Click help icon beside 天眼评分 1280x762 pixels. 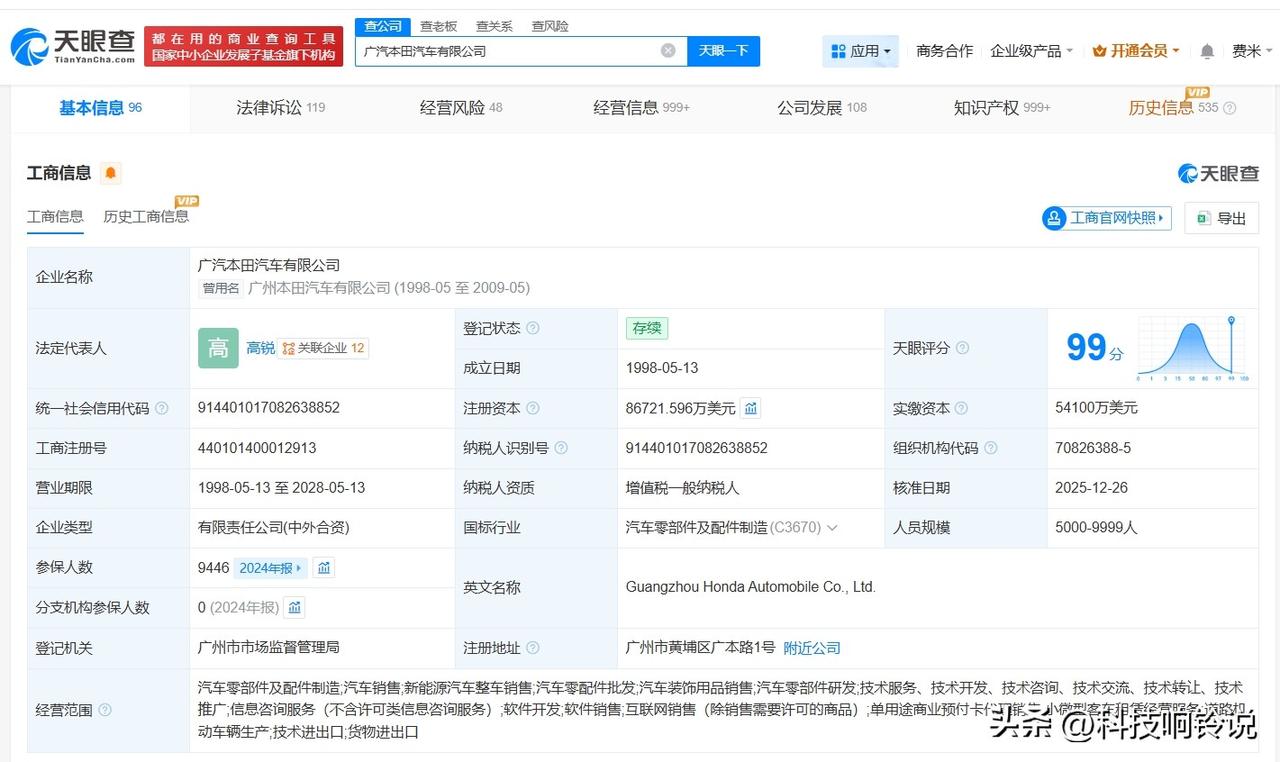pyautogui.click(x=962, y=348)
